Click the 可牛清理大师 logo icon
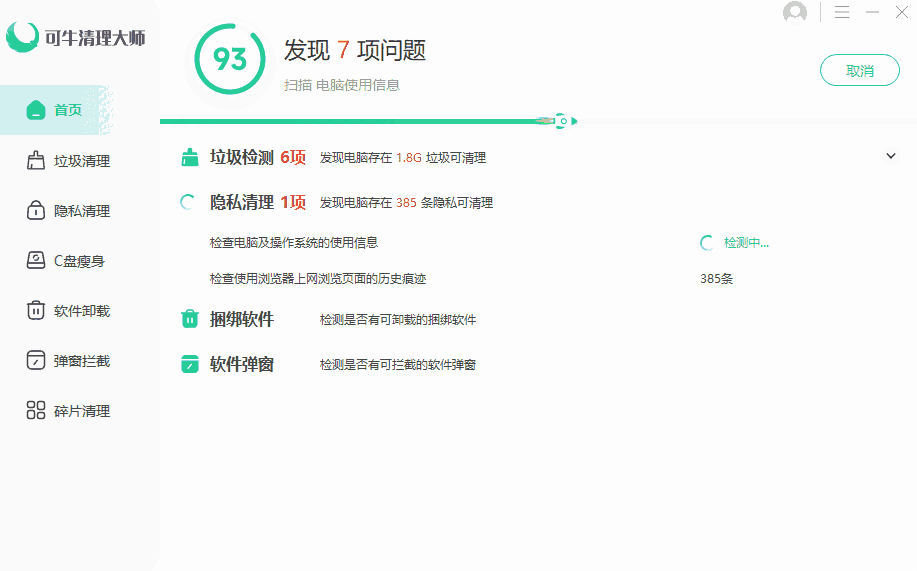Screen dimensions: 917x571 point(22,37)
